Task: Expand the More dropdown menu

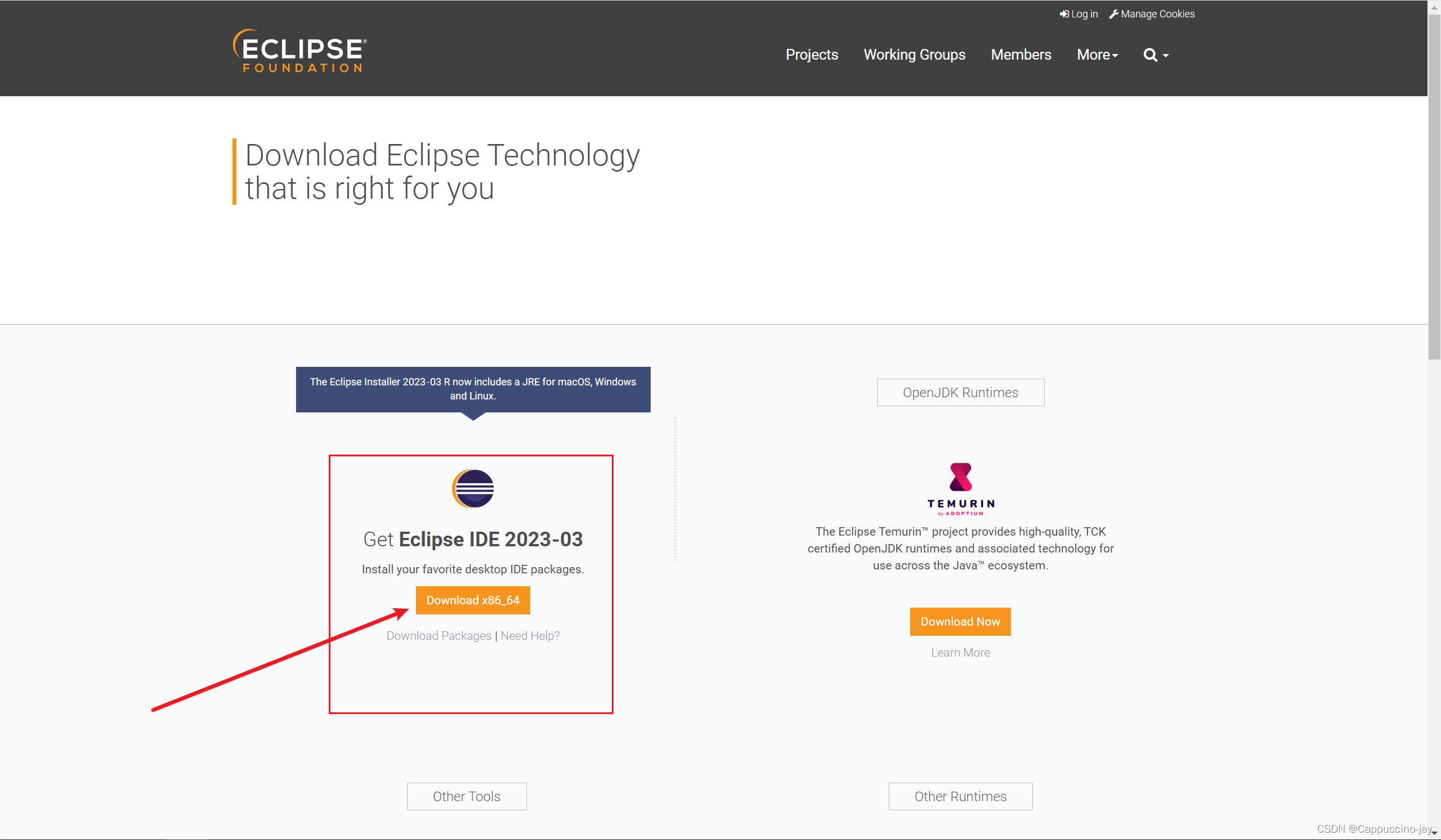Action: pos(1097,55)
